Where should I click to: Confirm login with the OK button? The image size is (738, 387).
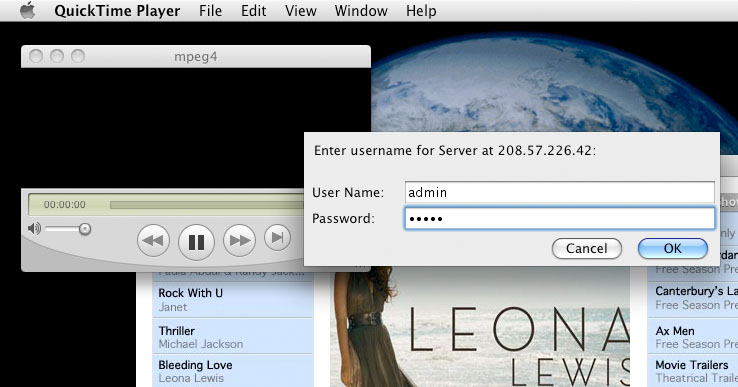point(673,248)
